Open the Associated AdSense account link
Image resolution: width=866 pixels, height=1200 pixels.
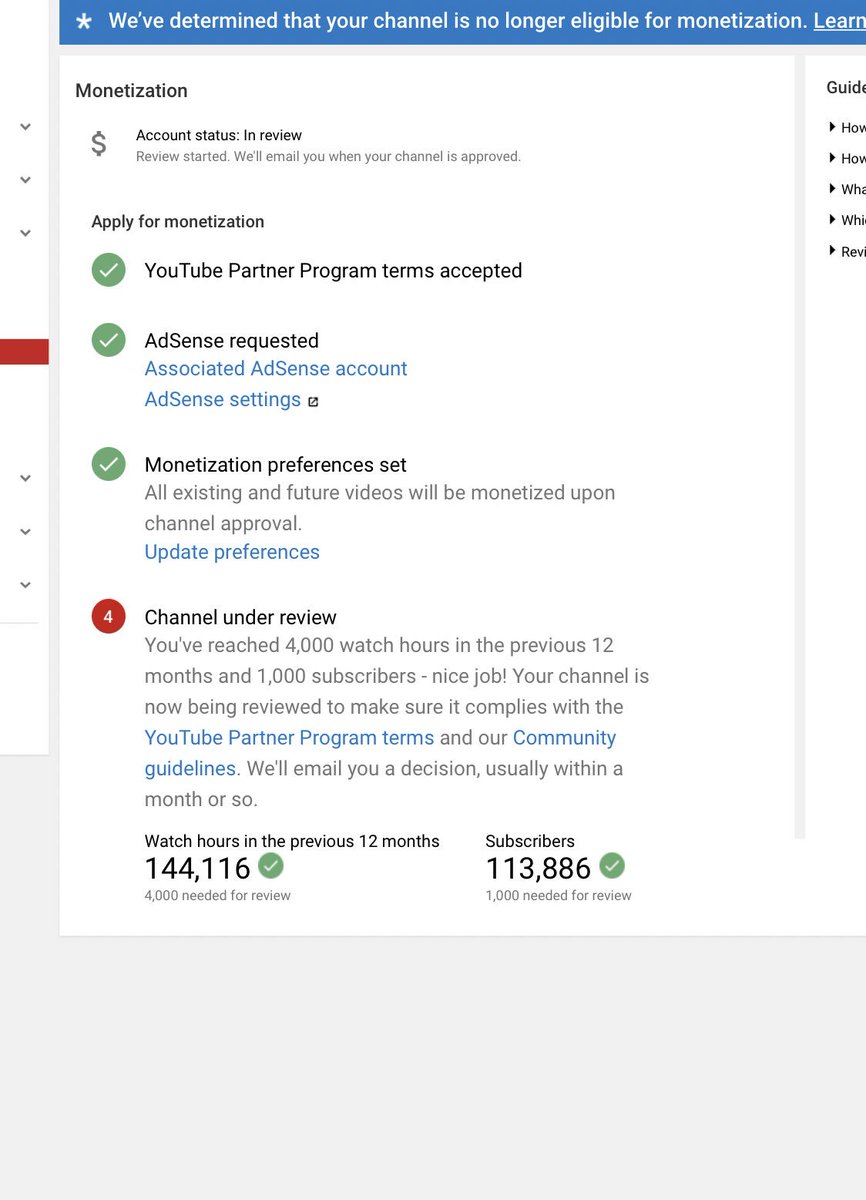click(x=276, y=369)
